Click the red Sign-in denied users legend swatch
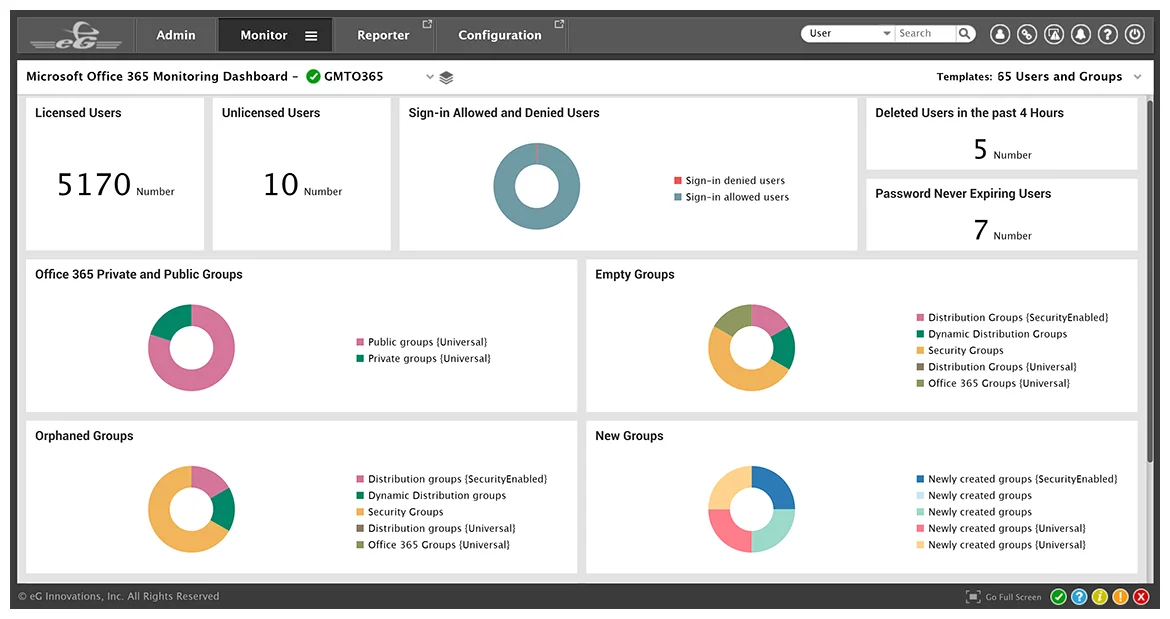 [x=678, y=180]
